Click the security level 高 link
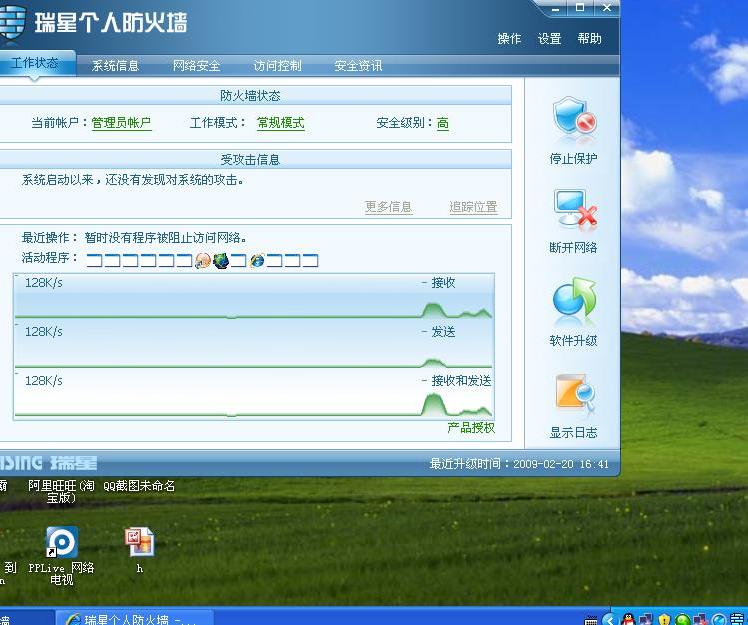 click(443, 123)
